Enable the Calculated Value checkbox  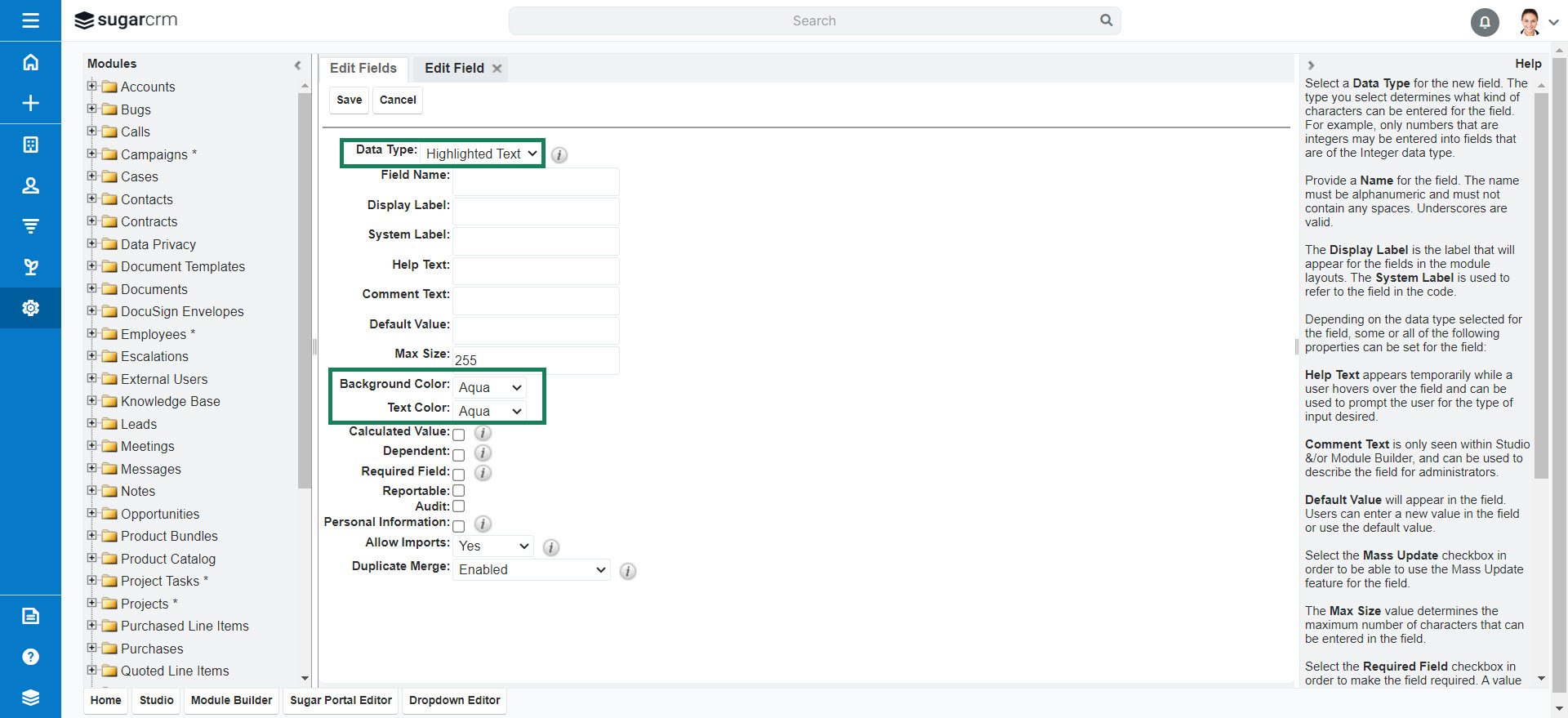tap(459, 435)
